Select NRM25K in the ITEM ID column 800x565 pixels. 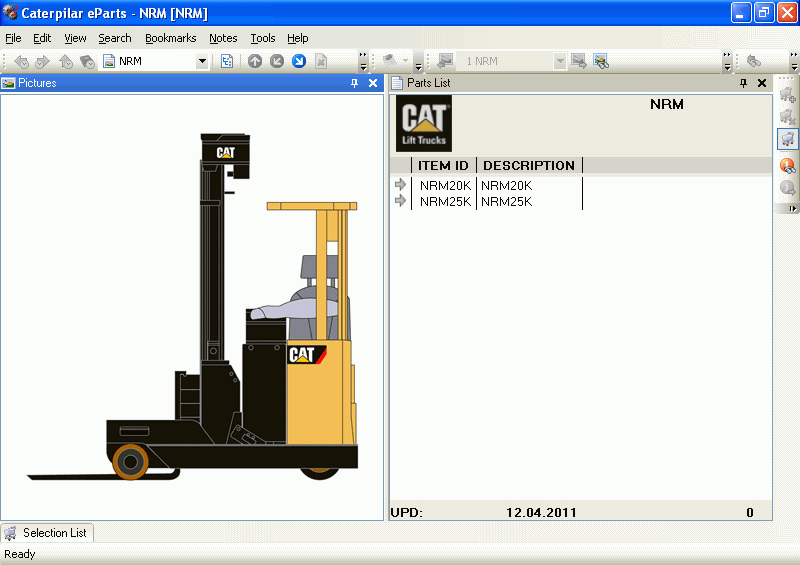tap(445, 202)
